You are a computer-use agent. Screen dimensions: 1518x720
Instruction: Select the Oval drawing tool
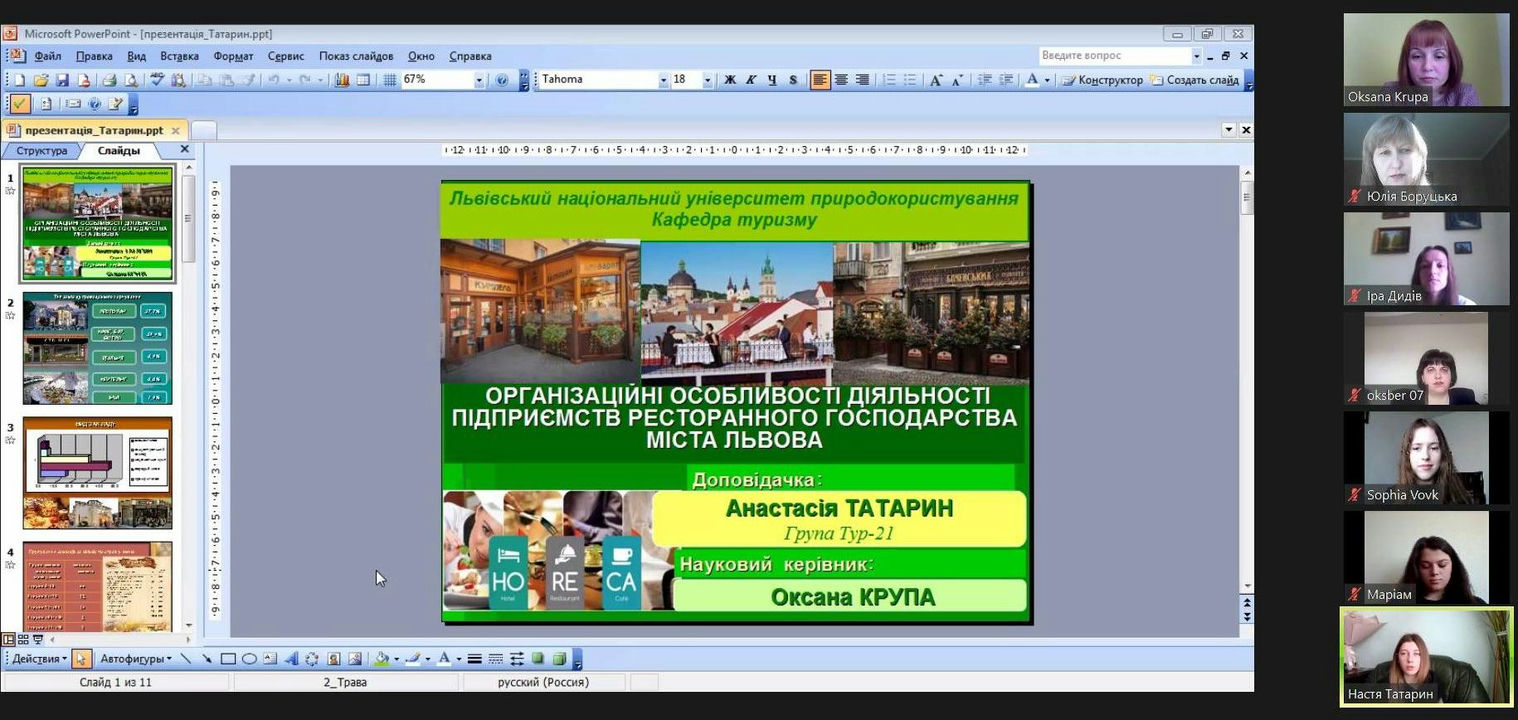point(249,659)
